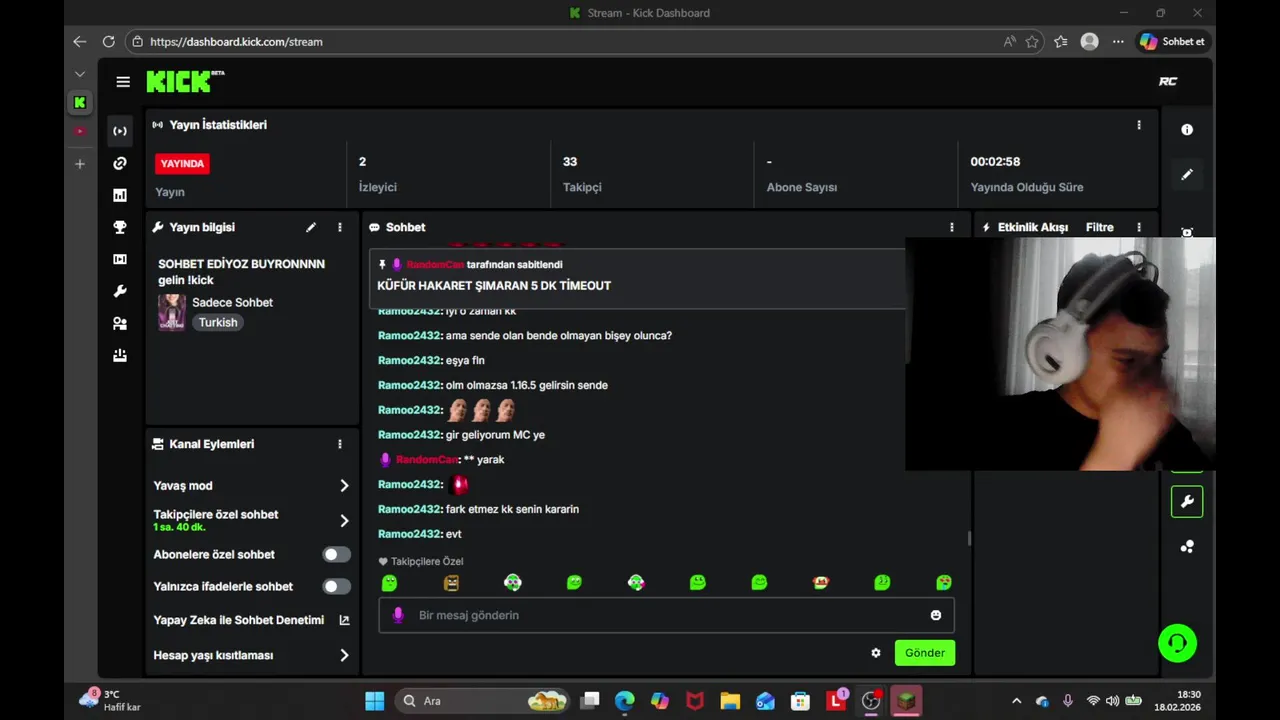Click Ramoo2432 username beside 'evt'
The height and width of the screenshot is (720, 1280).
click(410, 534)
